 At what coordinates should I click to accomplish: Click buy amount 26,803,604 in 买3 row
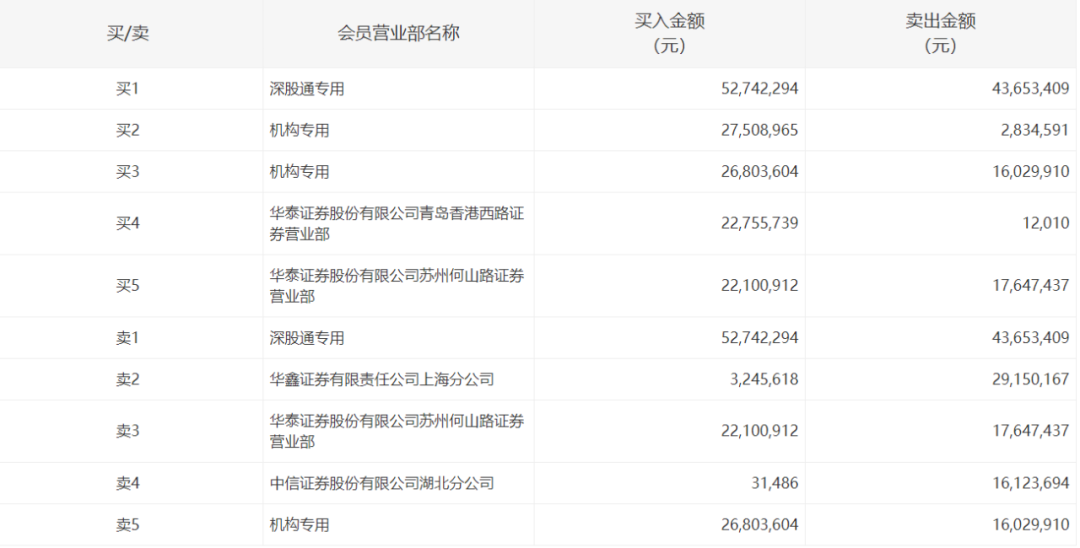click(x=760, y=171)
